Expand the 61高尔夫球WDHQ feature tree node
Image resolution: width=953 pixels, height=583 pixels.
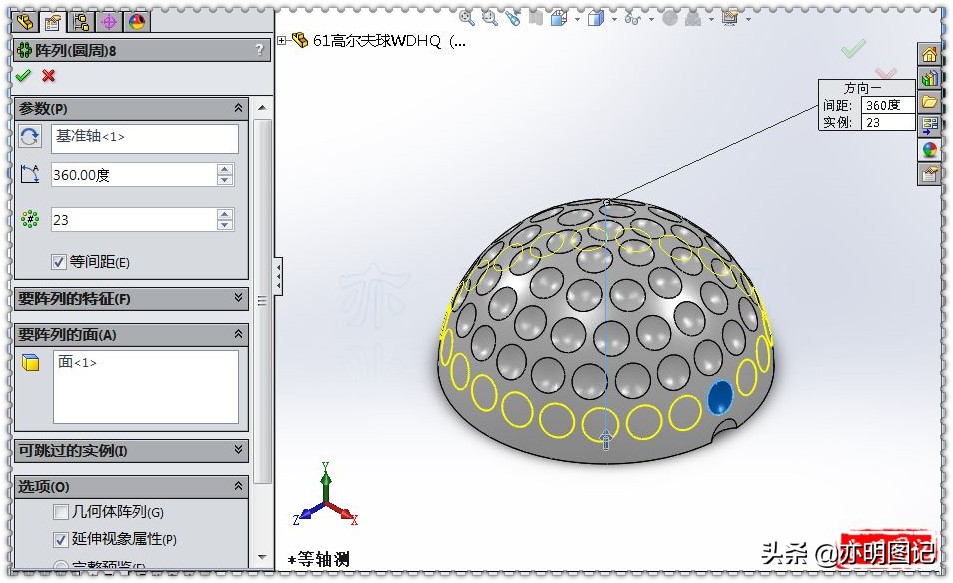284,40
